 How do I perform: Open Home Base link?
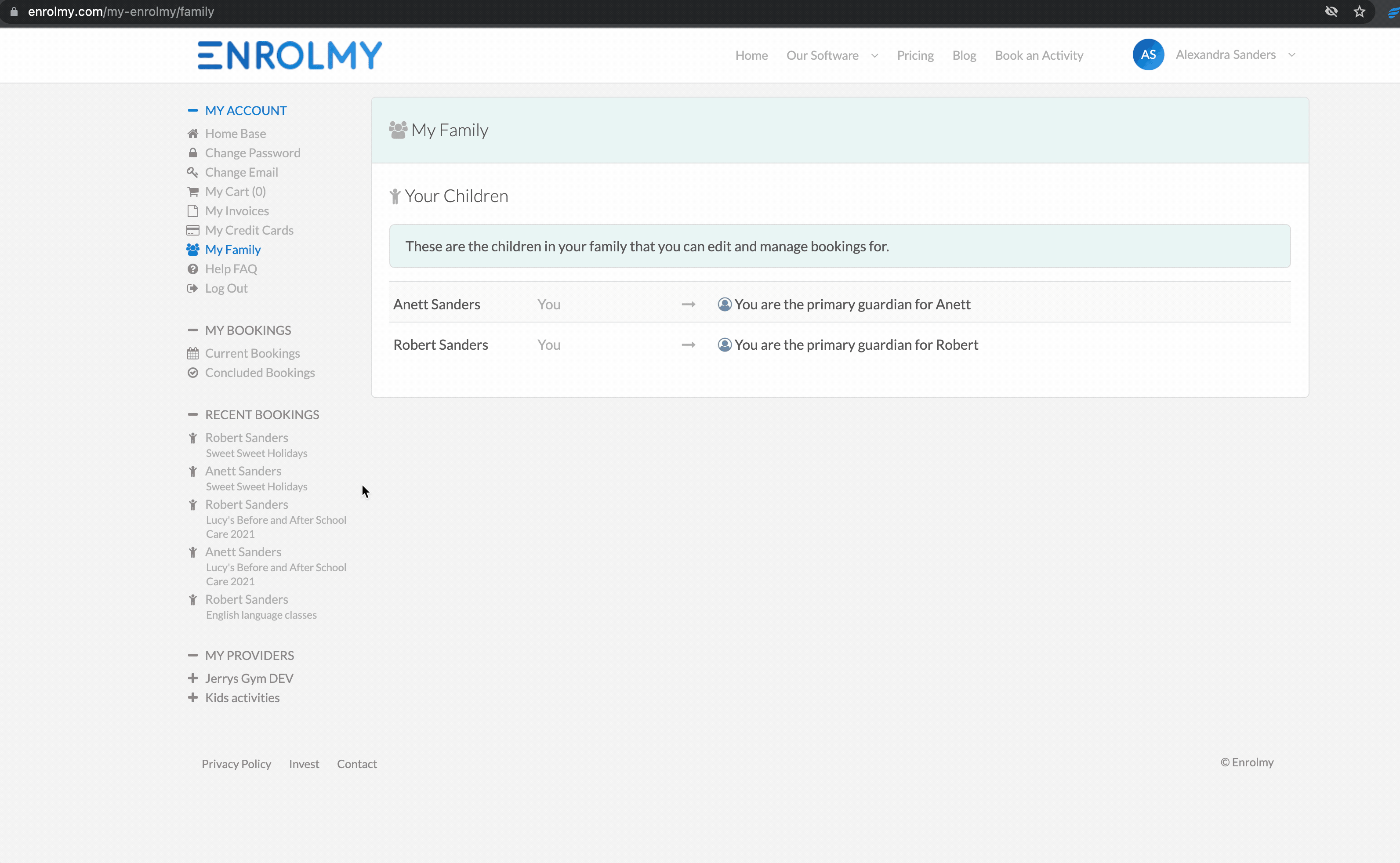point(235,134)
